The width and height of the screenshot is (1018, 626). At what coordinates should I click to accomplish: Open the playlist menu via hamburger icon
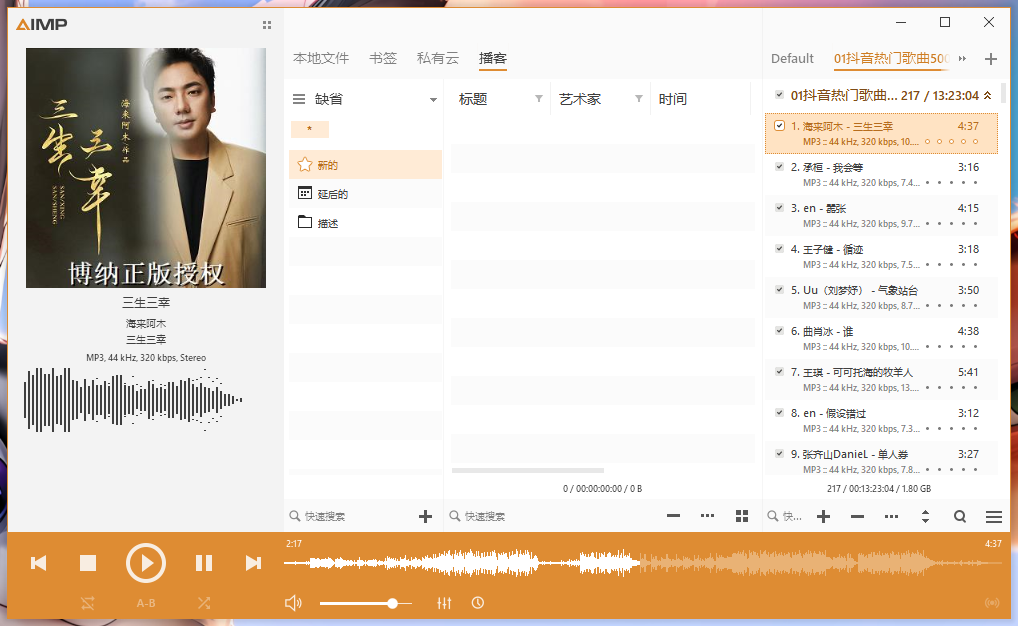coord(994,517)
